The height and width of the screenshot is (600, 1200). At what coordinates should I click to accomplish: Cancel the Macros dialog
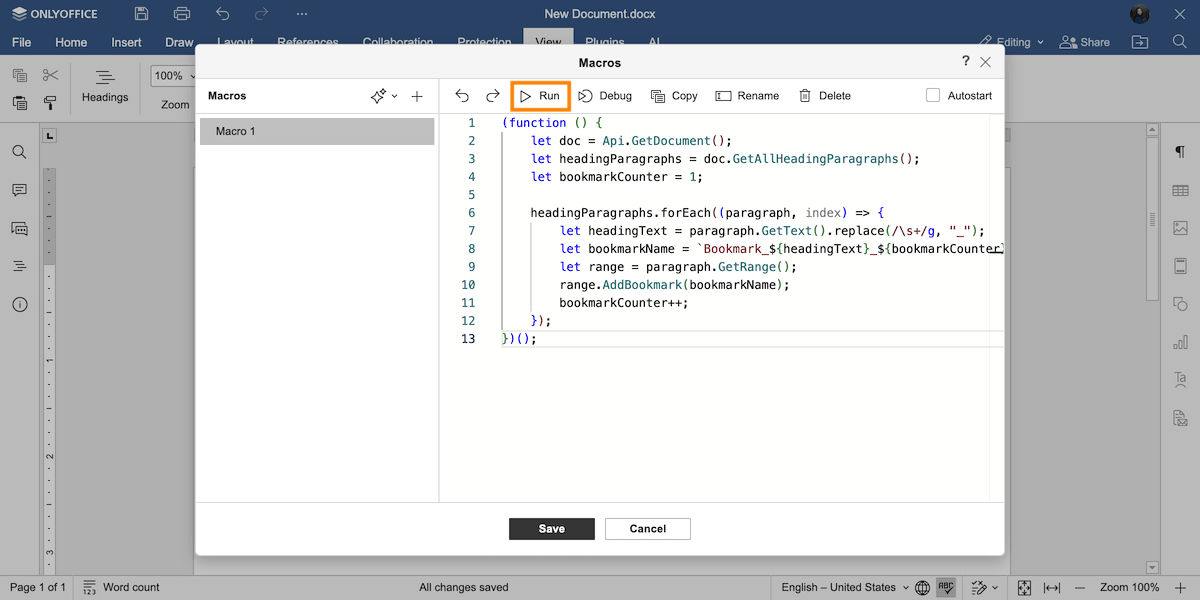pyautogui.click(x=648, y=529)
